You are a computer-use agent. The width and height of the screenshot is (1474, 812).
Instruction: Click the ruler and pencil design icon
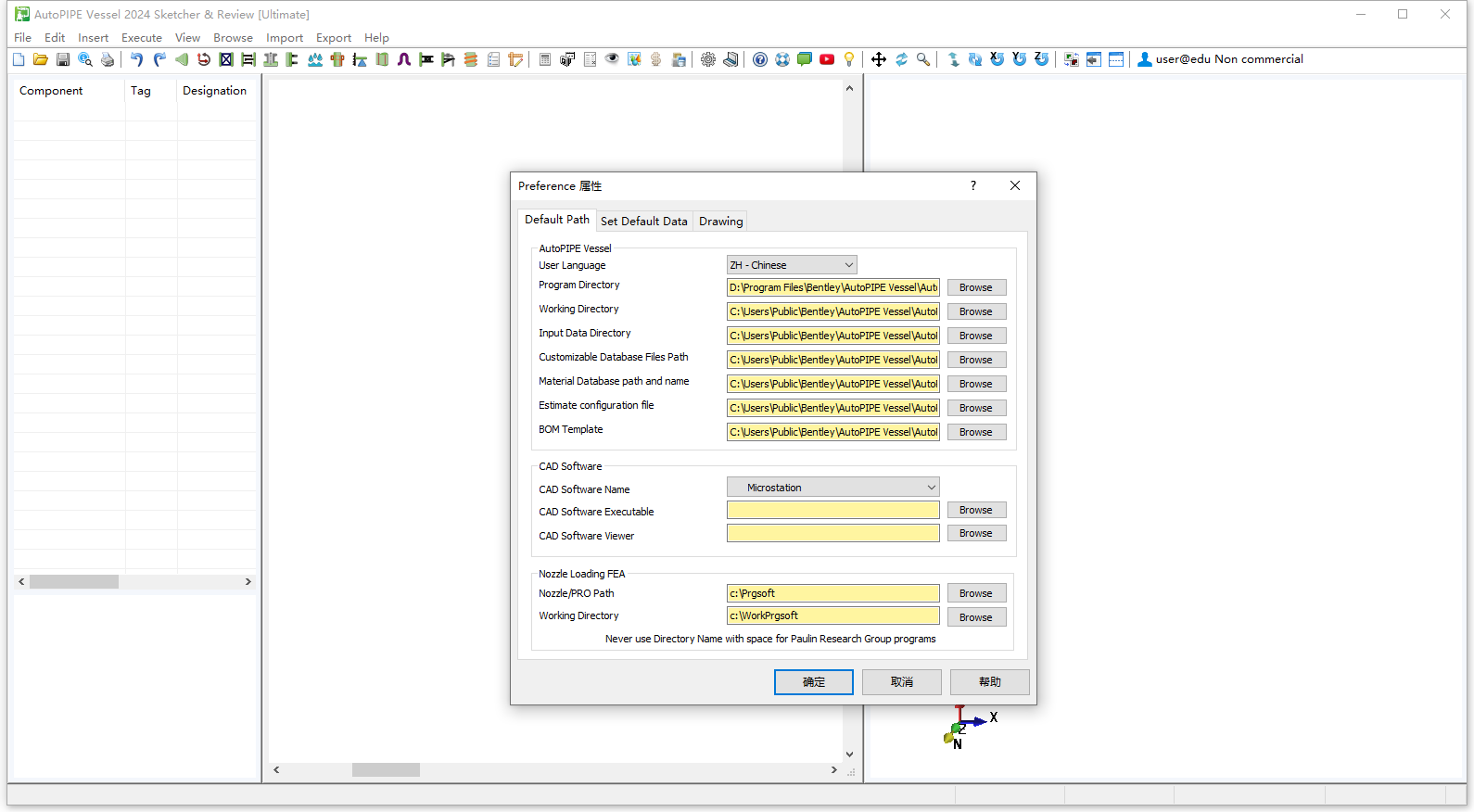tap(515, 59)
